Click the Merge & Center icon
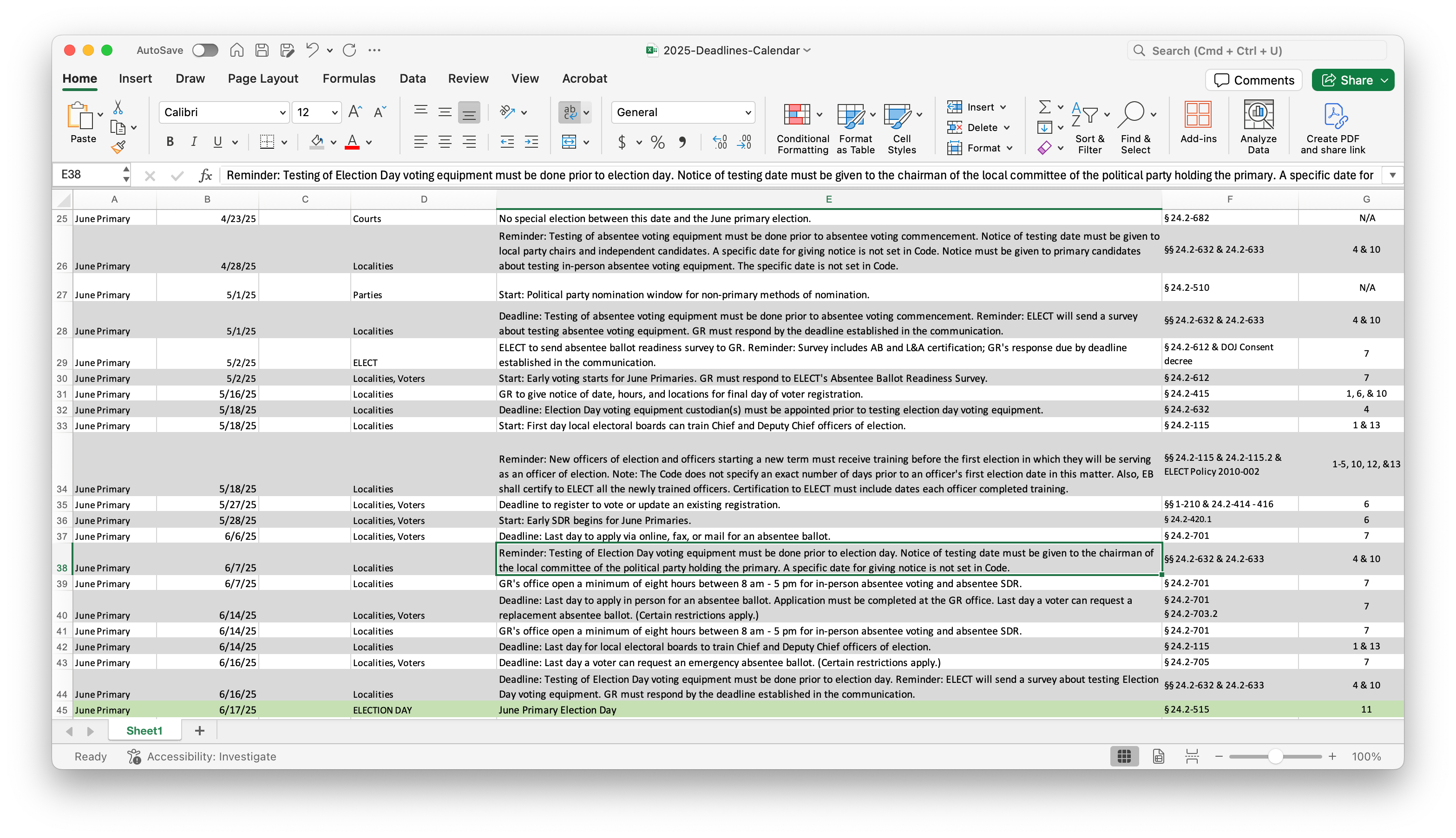The width and height of the screenshot is (1456, 838). (x=569, y=142)
